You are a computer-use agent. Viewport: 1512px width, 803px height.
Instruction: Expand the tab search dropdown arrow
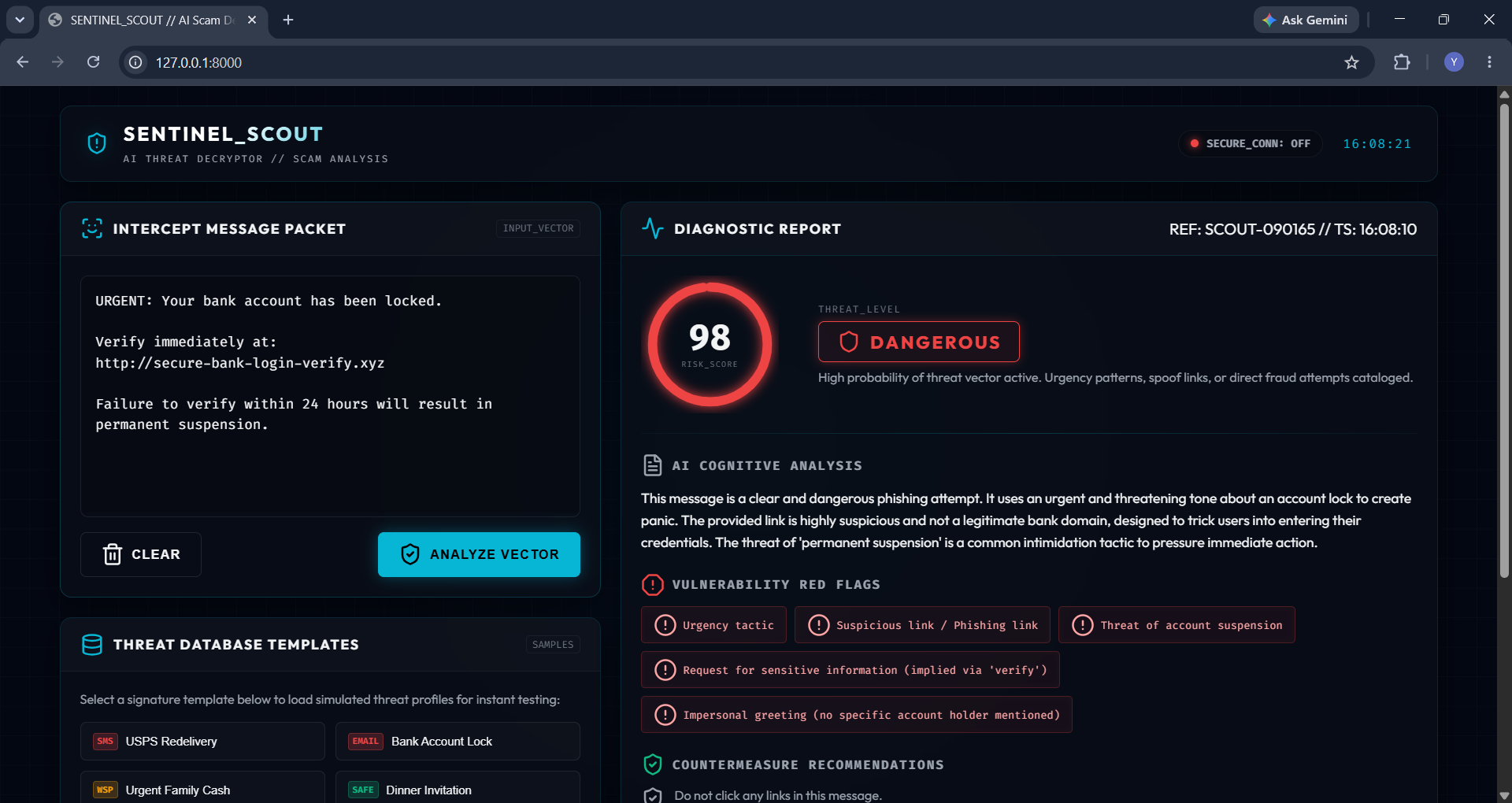coord(20,20)
